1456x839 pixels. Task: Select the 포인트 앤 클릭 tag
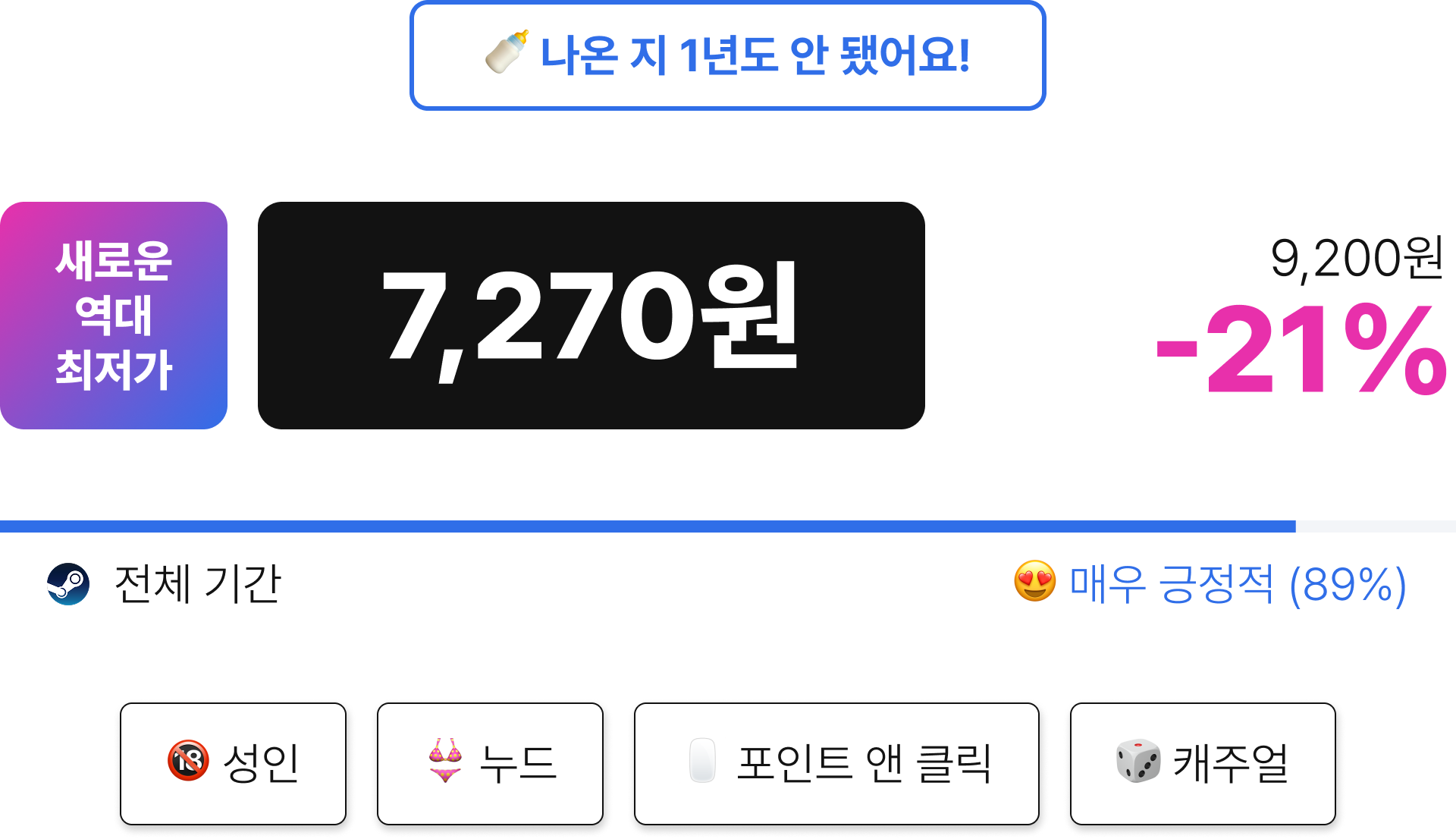coord(836,764)
